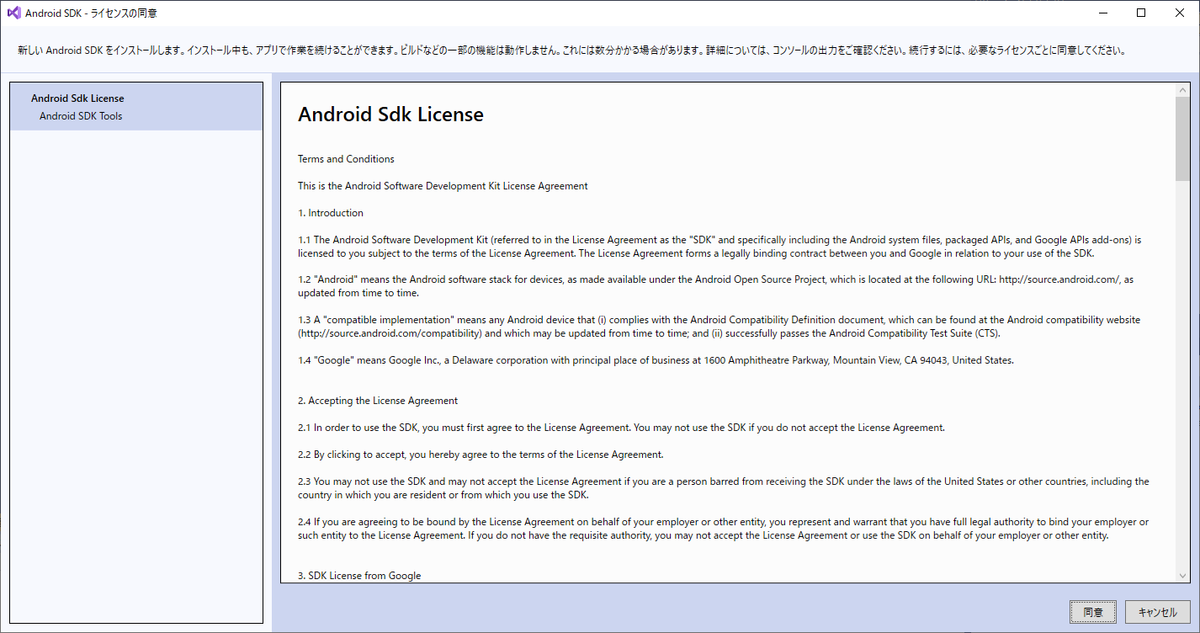Click the '1. Introduction' section heading
Image resolution: width=1200 pixels, height=633 pixels.
[x=331, y=213]
